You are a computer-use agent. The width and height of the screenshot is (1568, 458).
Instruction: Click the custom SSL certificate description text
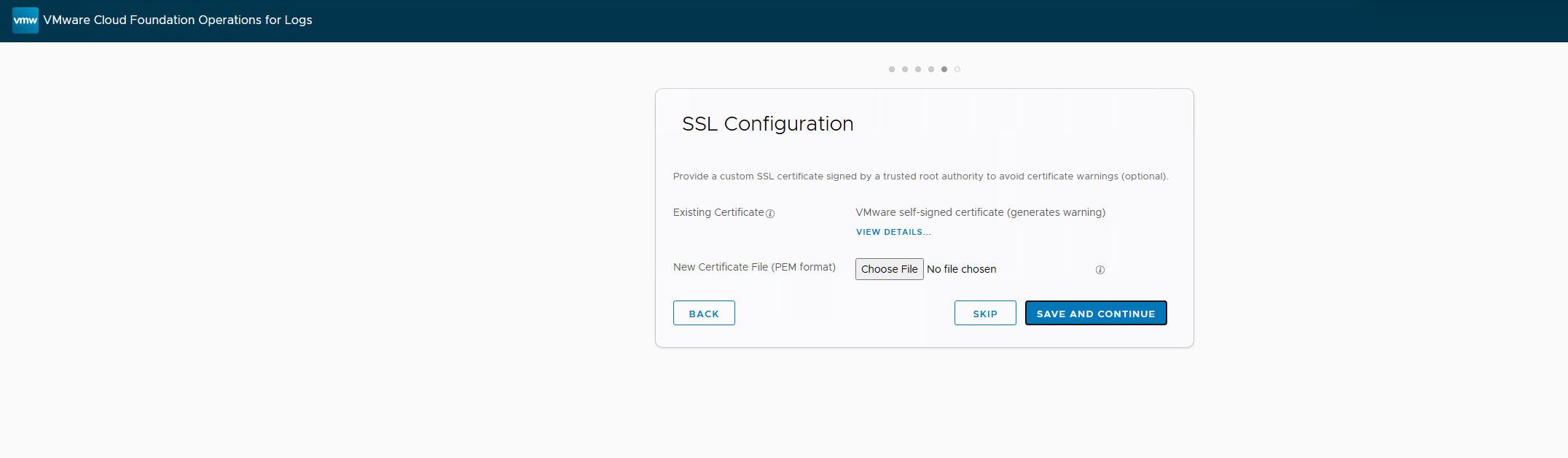pos(920,176)
